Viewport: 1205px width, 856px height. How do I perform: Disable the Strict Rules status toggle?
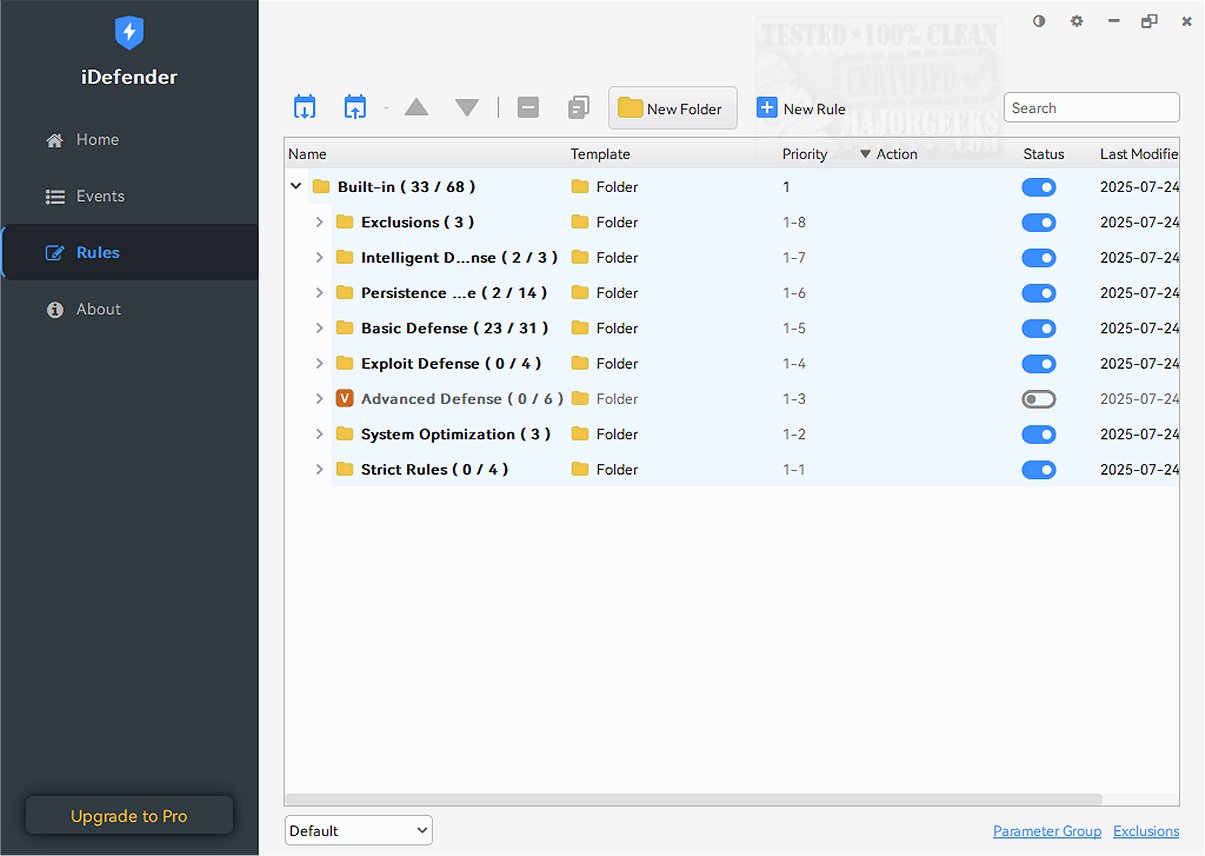tap(1039, 469)
